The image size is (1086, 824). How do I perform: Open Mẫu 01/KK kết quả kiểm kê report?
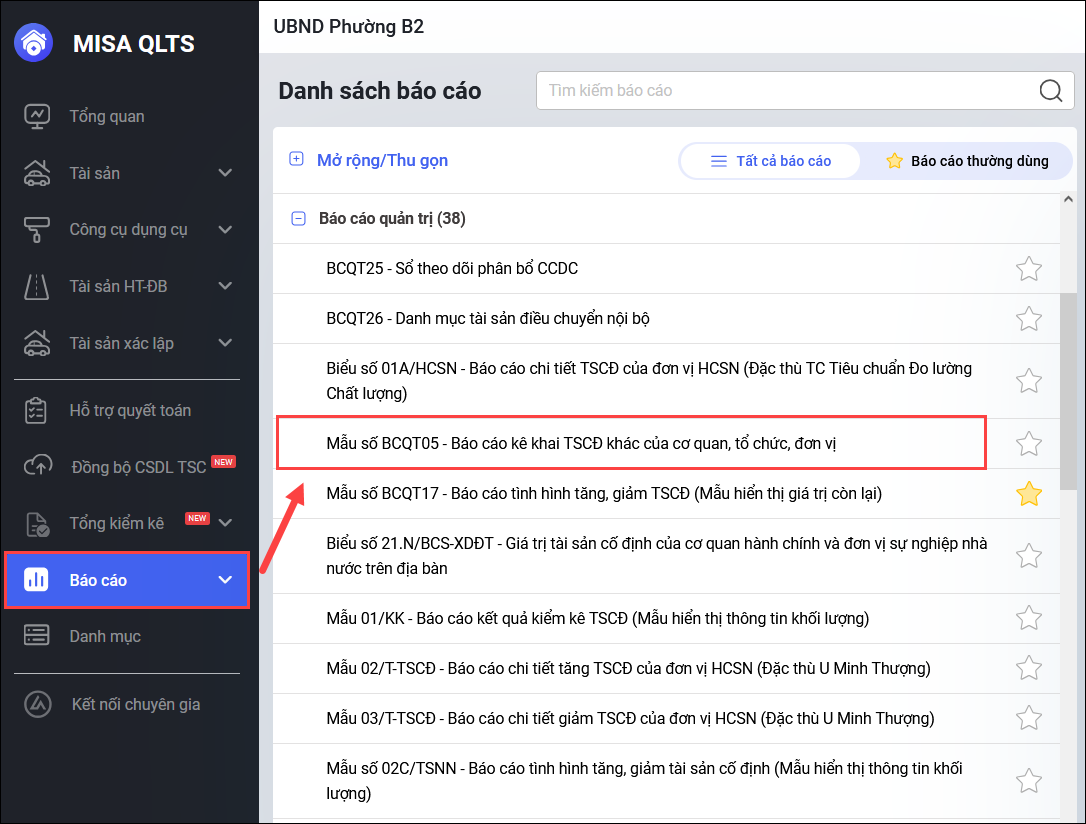[x=598, y=618]
